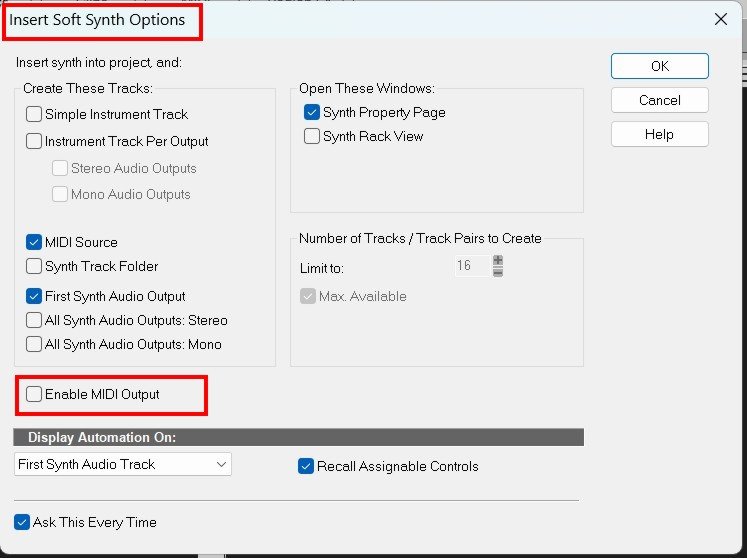Click the Limit to track count field
Viewport: 747px width, 558px height.
tap(471, 267)
